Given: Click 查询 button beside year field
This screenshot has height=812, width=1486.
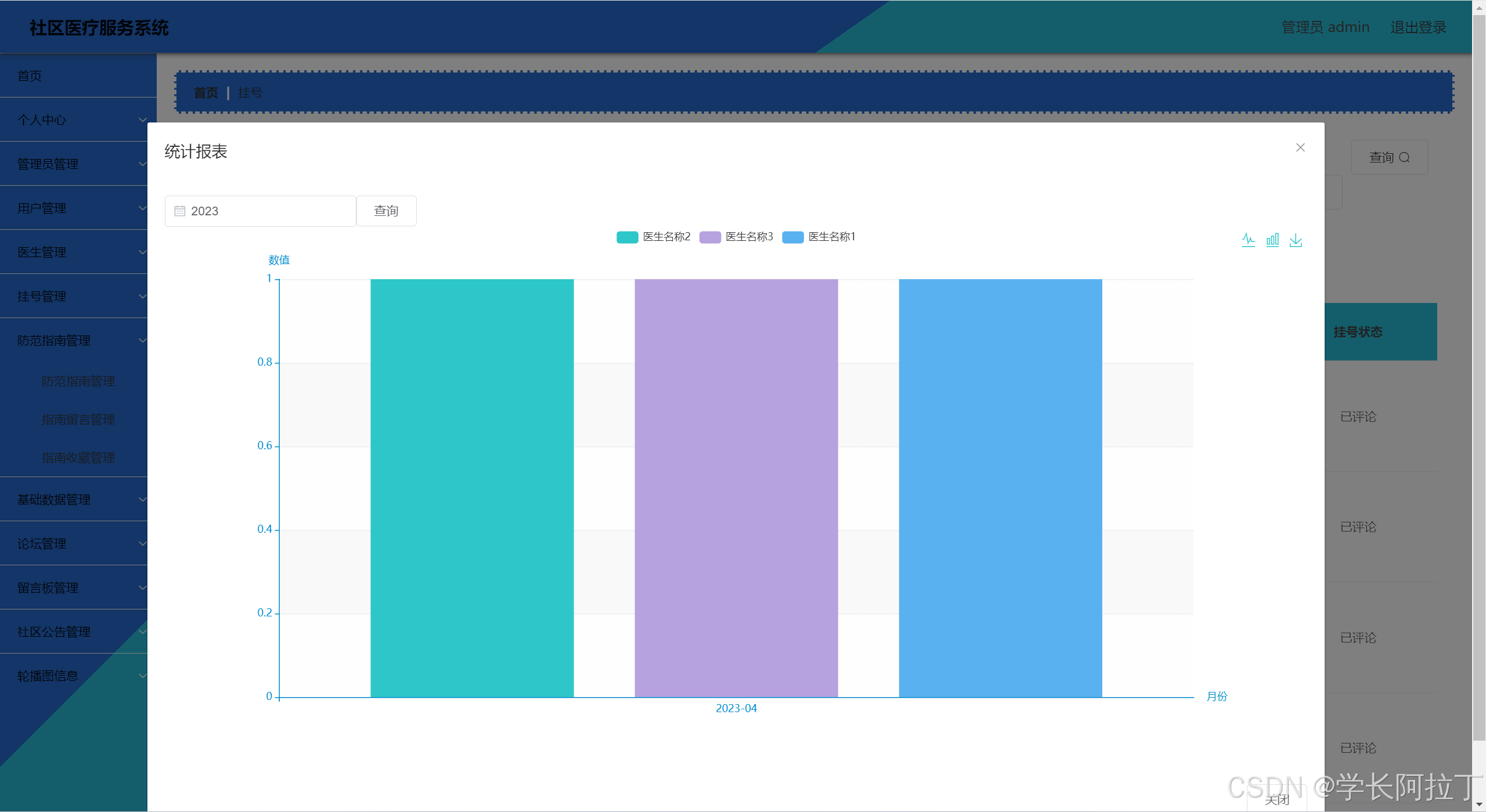Looking at the screenshot, I should pyautogui.click(x=386, y=211).
